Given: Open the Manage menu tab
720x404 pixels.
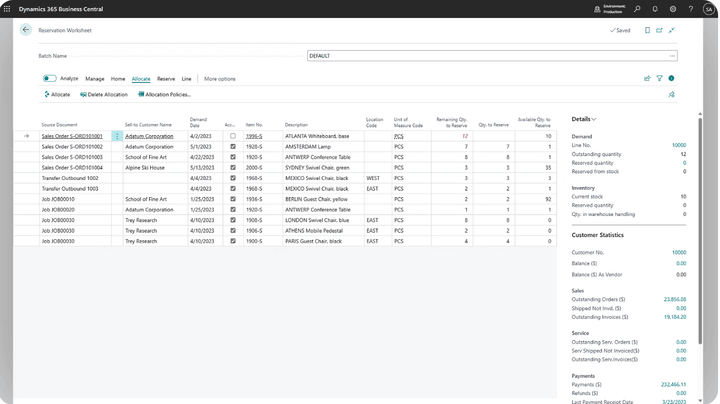Looking at the screenshot, I should [94, 78].
